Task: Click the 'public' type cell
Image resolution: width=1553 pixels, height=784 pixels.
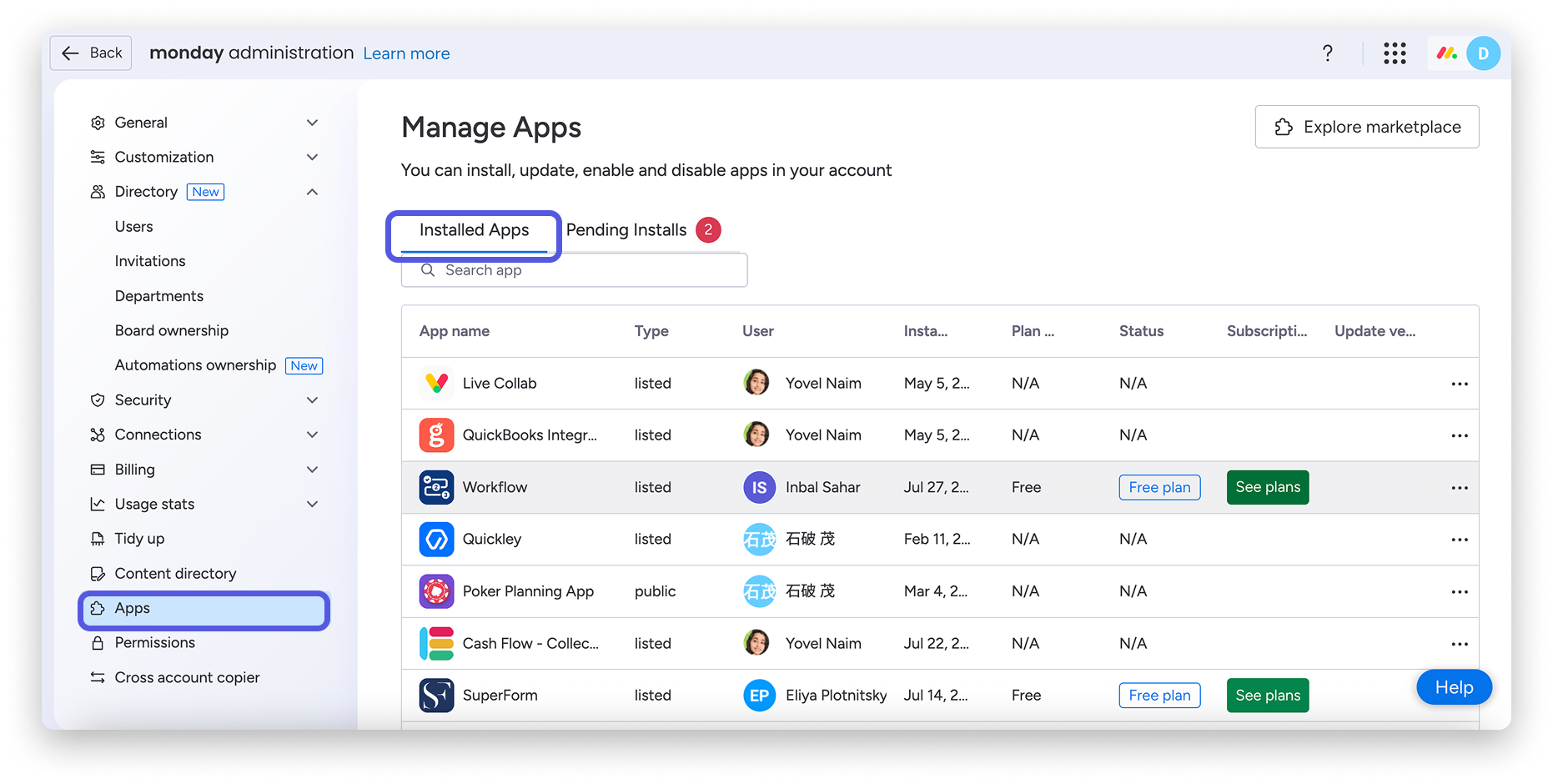Action: point(655,591)
